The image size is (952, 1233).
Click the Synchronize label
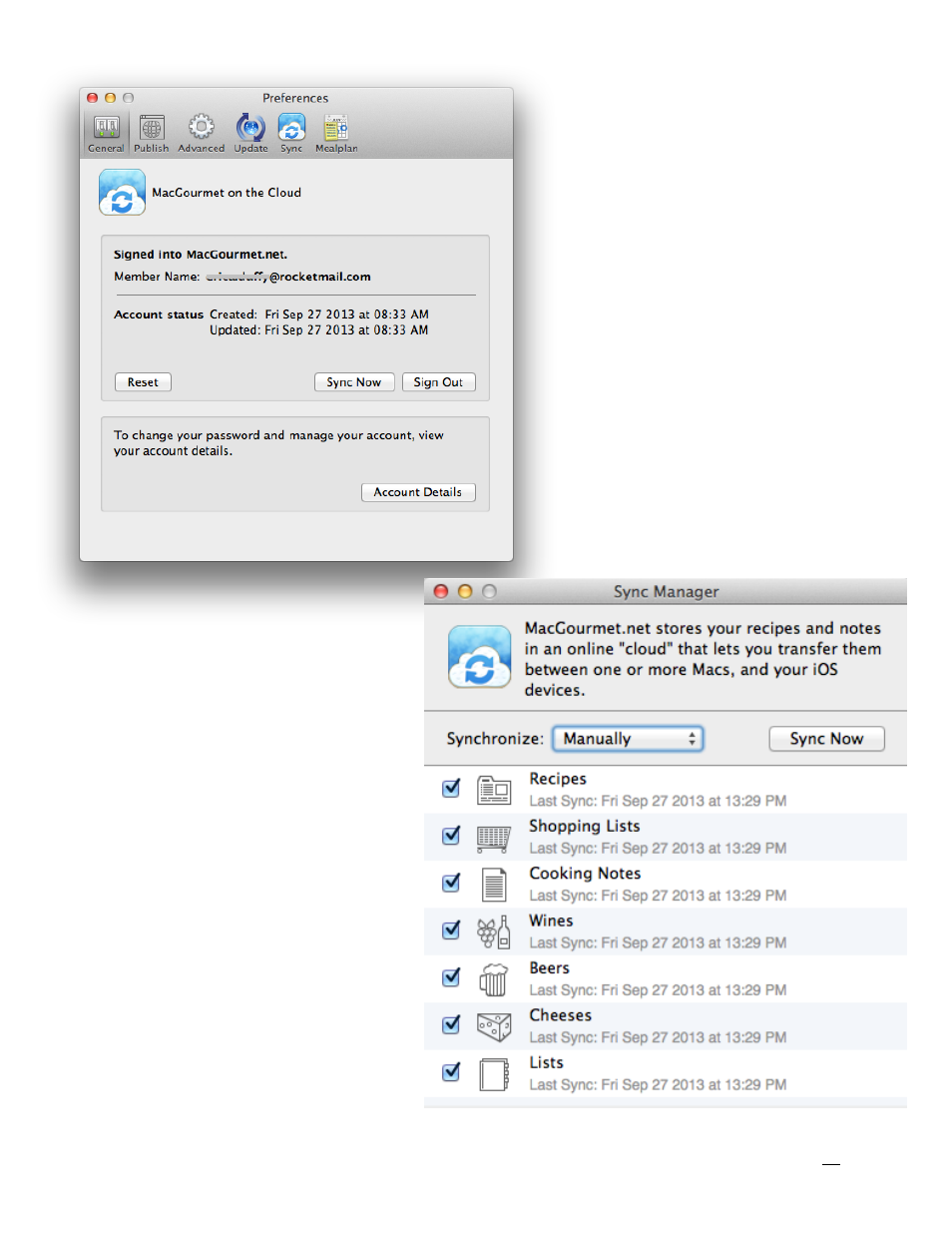(x=495, y=739)
